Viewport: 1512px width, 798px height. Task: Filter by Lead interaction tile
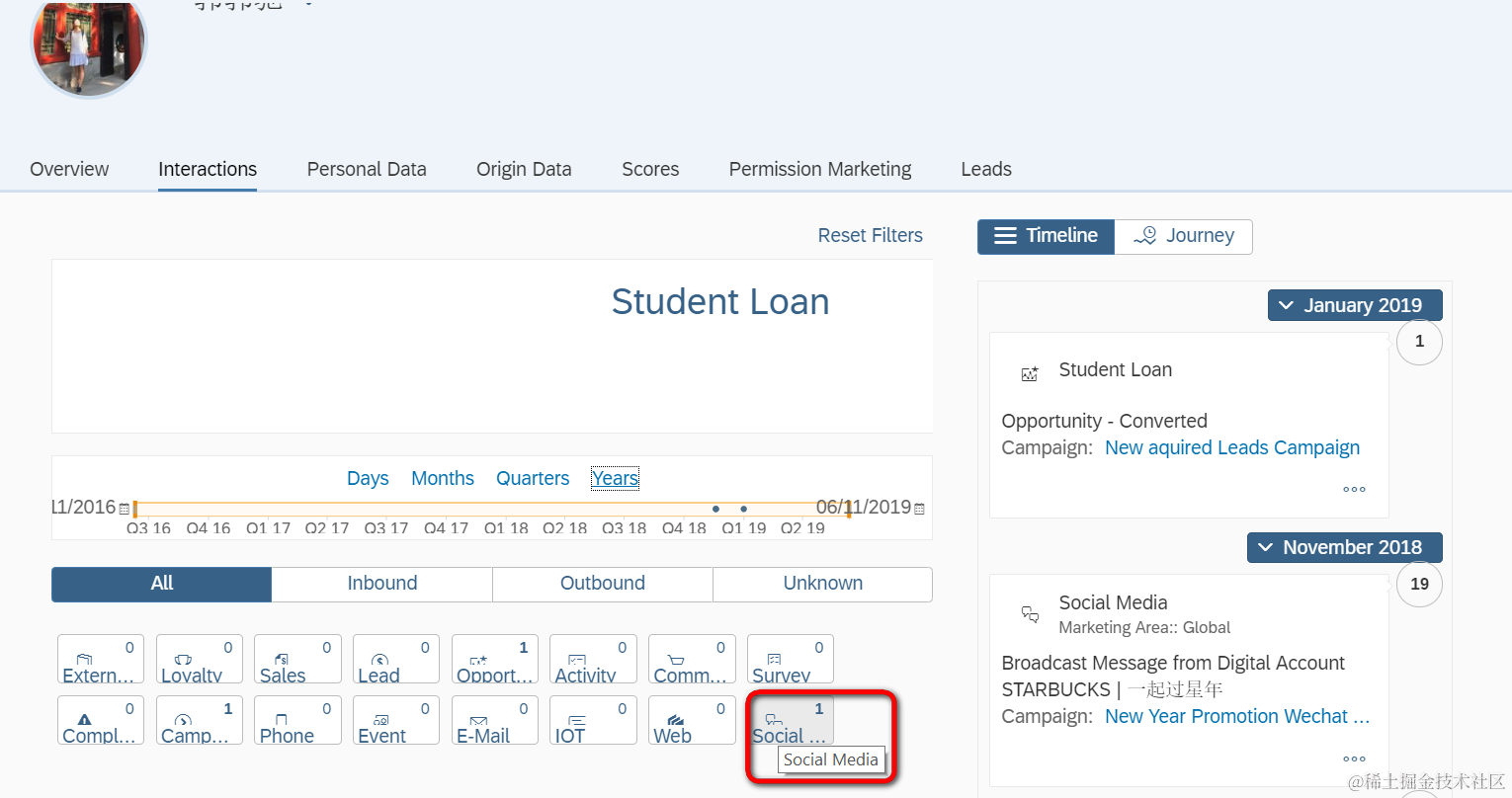coord(396,659)
